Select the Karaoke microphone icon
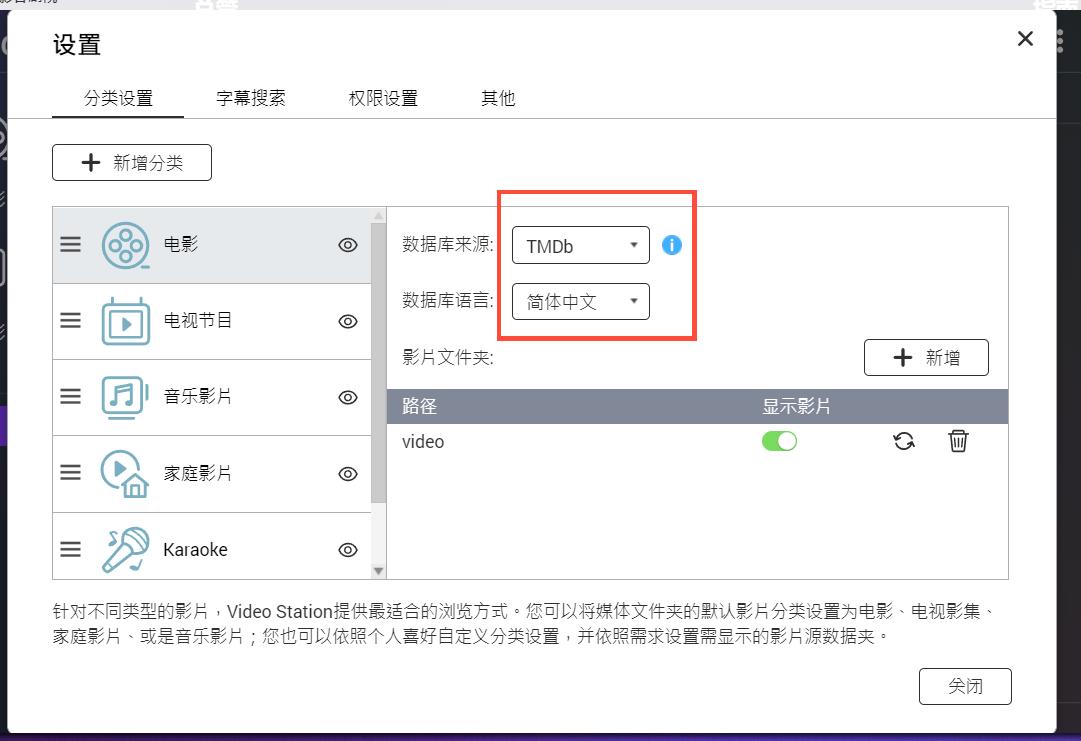 pyautogui.click(x=123, y=548)
